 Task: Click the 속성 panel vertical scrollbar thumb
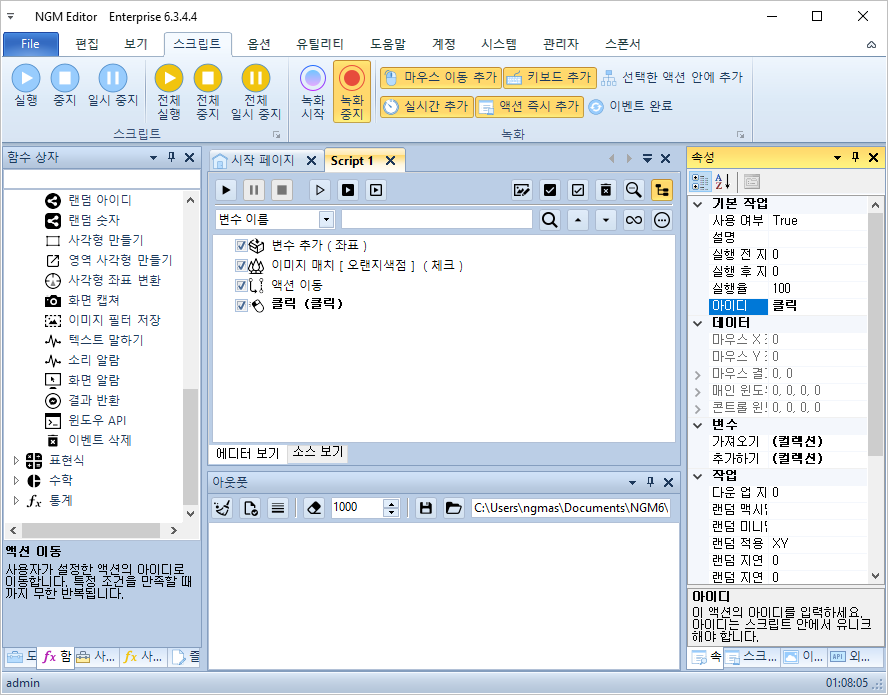tap(875, 334)
